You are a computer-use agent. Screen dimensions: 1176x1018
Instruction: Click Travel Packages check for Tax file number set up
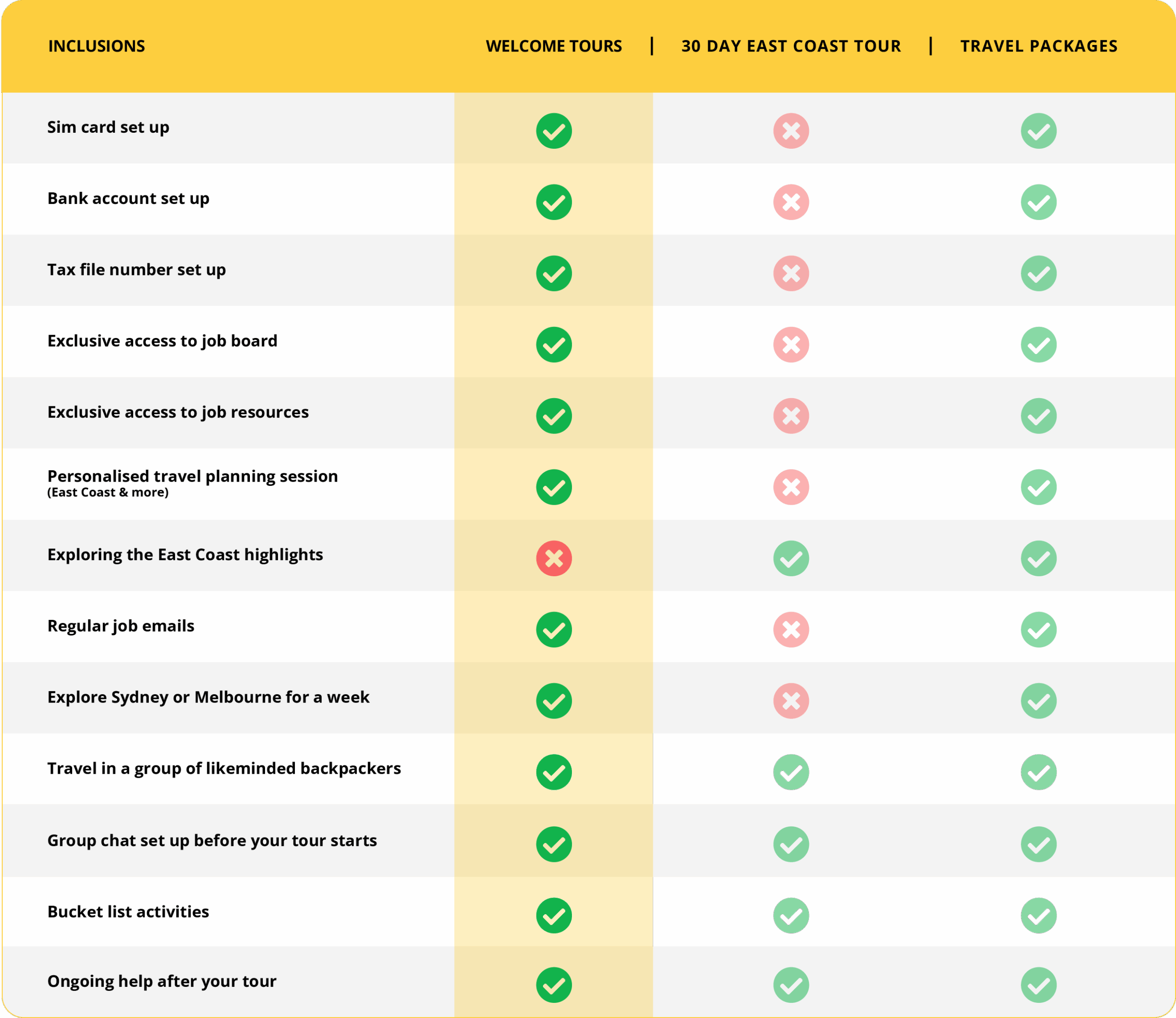pos(1039,273)
